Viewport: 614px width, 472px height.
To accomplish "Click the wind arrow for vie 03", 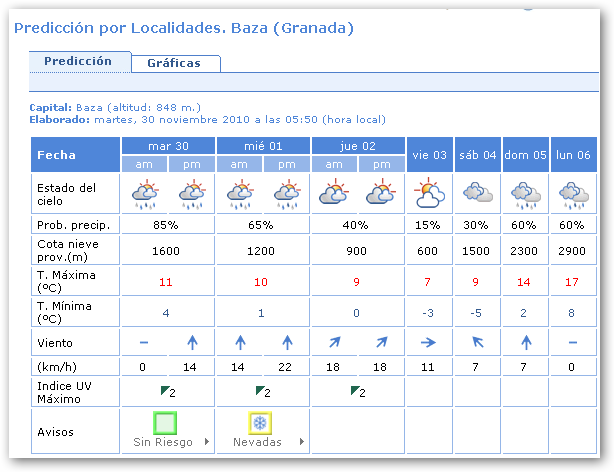I will (430, 342).
